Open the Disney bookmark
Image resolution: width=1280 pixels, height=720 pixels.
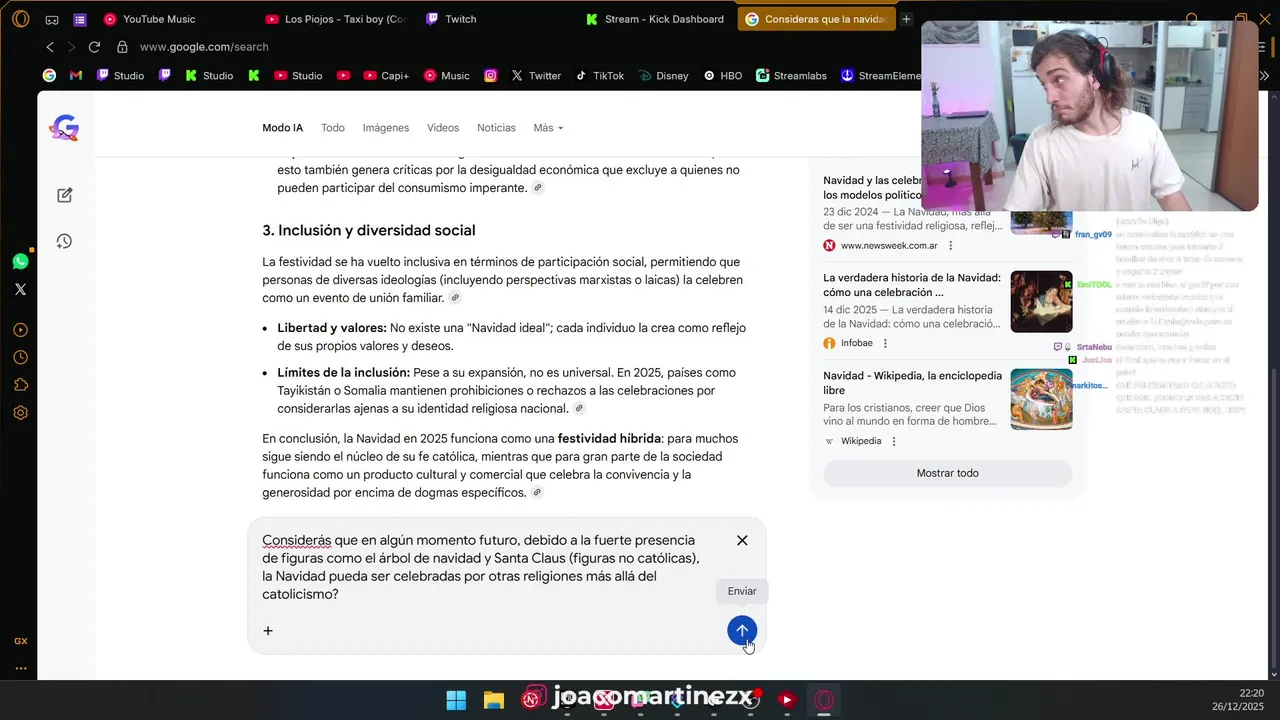tap(663, 75)
